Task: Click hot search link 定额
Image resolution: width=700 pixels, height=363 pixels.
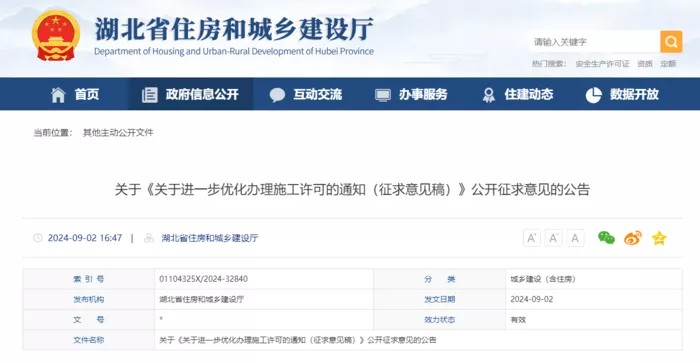Action: [x=668, y=64]
